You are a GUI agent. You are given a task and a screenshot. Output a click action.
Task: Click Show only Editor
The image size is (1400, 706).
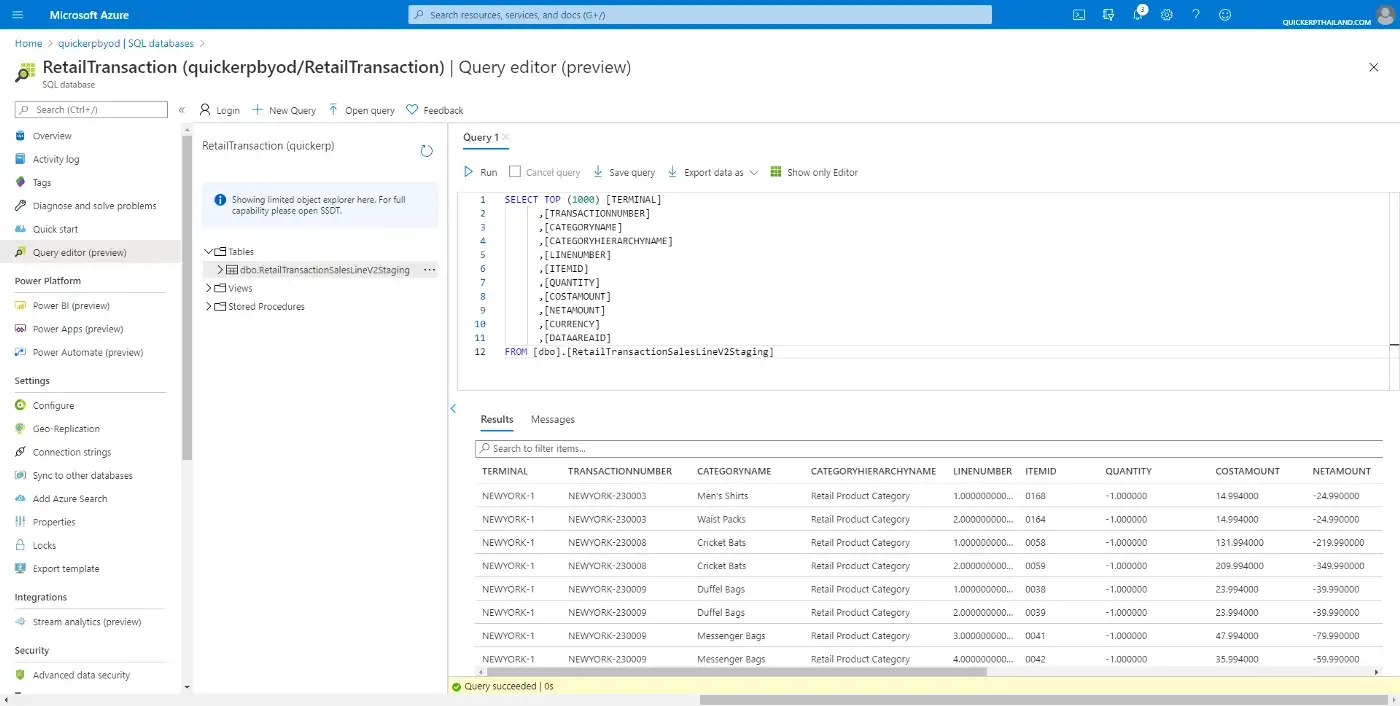coord(814,173)
